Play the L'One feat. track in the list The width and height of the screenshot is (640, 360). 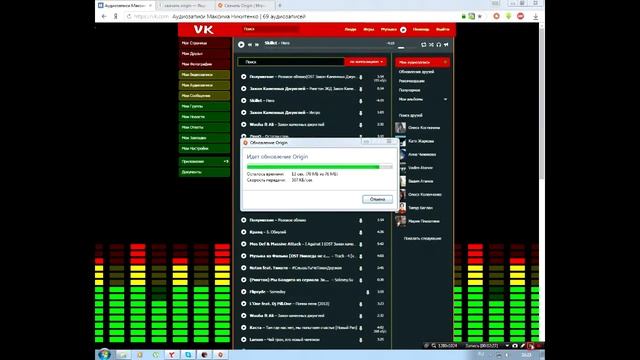(x=244, y=304)
